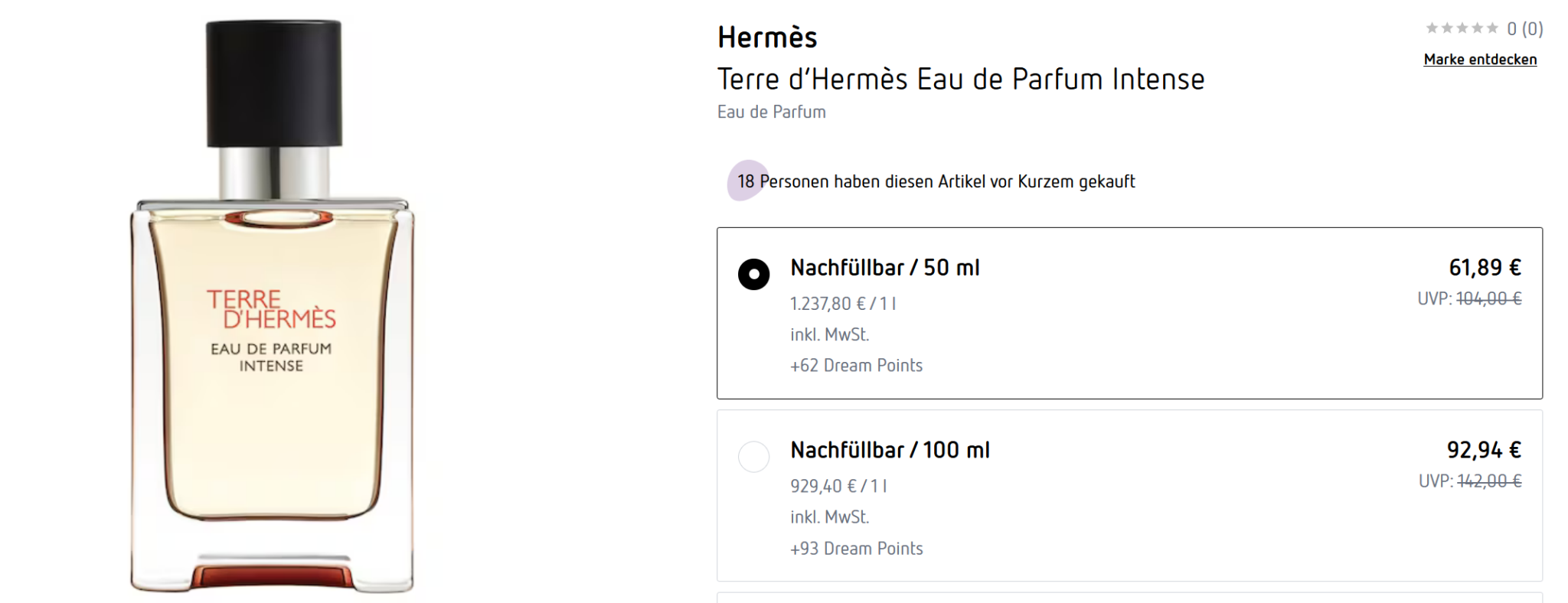Screen dimensions: 1568x603
Task: Open the perfume bottle product image
Action: click(273, 306)
